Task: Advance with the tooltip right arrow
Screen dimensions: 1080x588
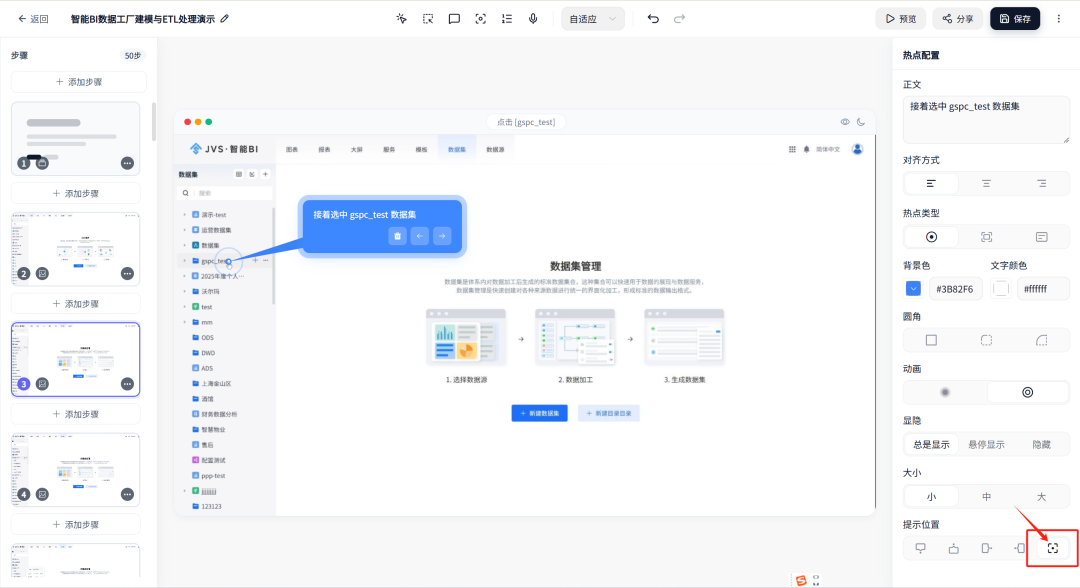Action: (x=442, y=236)
